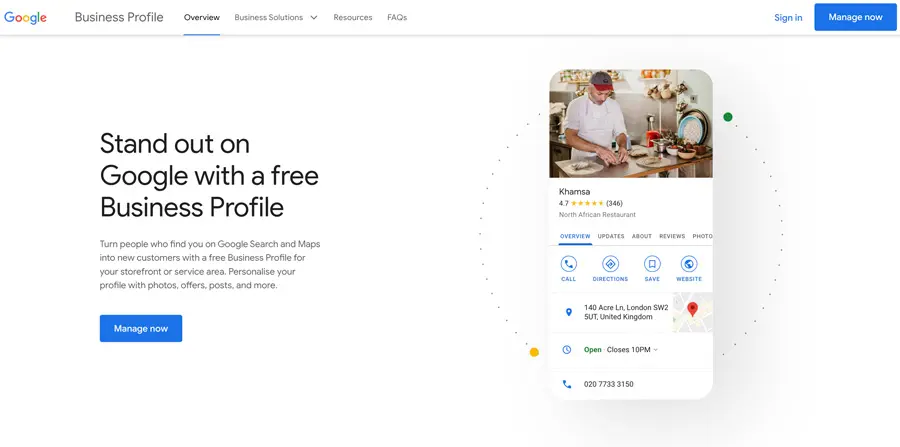Click the phone icon beside 020 7733 3150
This screenshot has width=900, height=447.
567,384
